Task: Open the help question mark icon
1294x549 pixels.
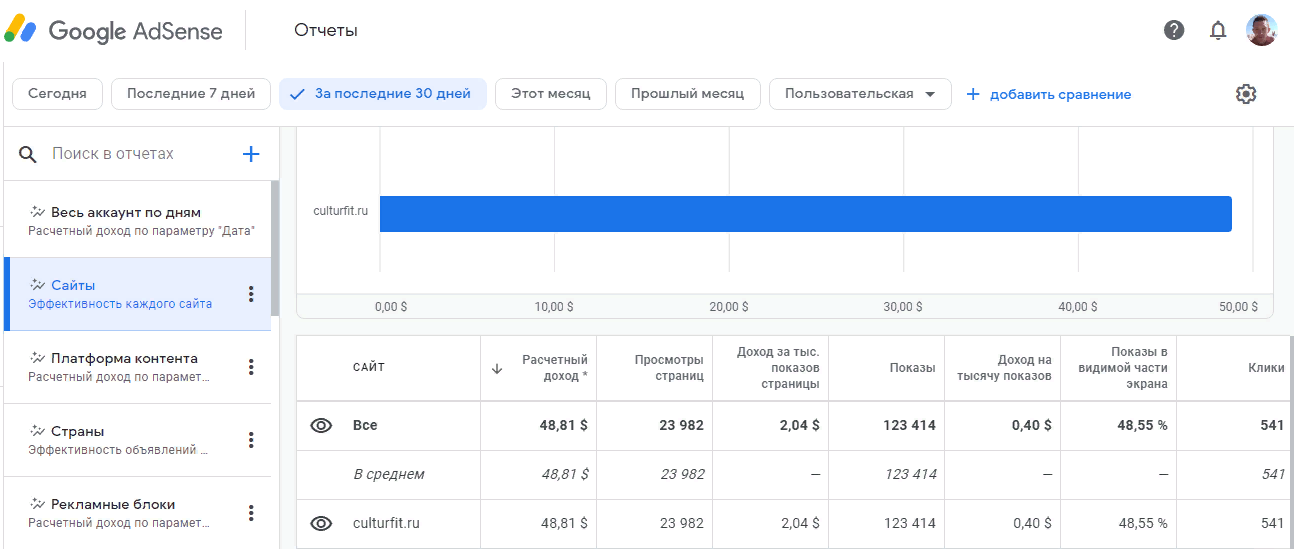Action: [1174, 30]
